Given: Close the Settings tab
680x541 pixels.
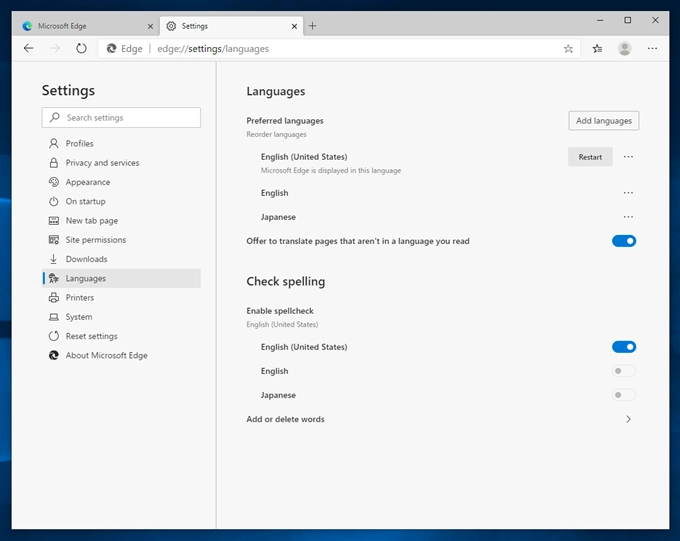Looking at the screenshot, I should click(x=294, y=26).
